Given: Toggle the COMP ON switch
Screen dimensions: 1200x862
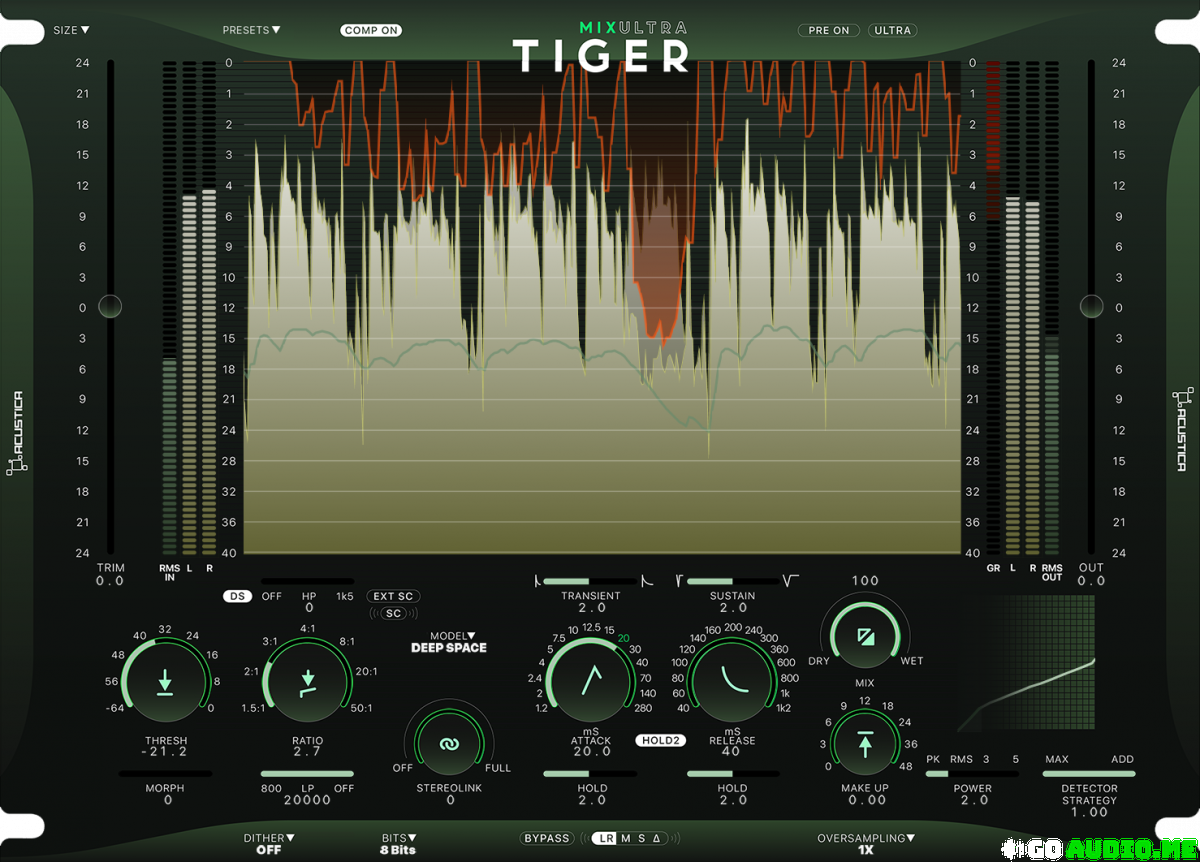Looking at the screenshot, I should [x=370, y=31].
